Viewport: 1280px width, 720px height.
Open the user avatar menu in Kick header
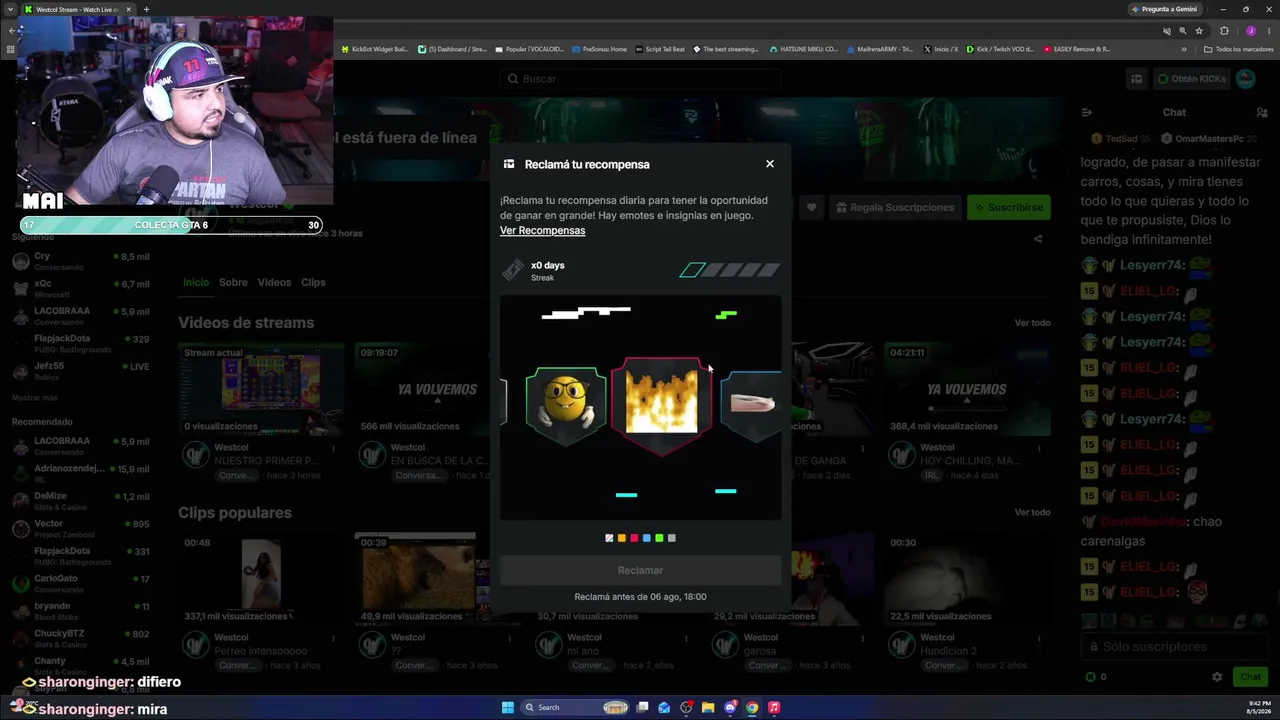(x=1246, y=79)
